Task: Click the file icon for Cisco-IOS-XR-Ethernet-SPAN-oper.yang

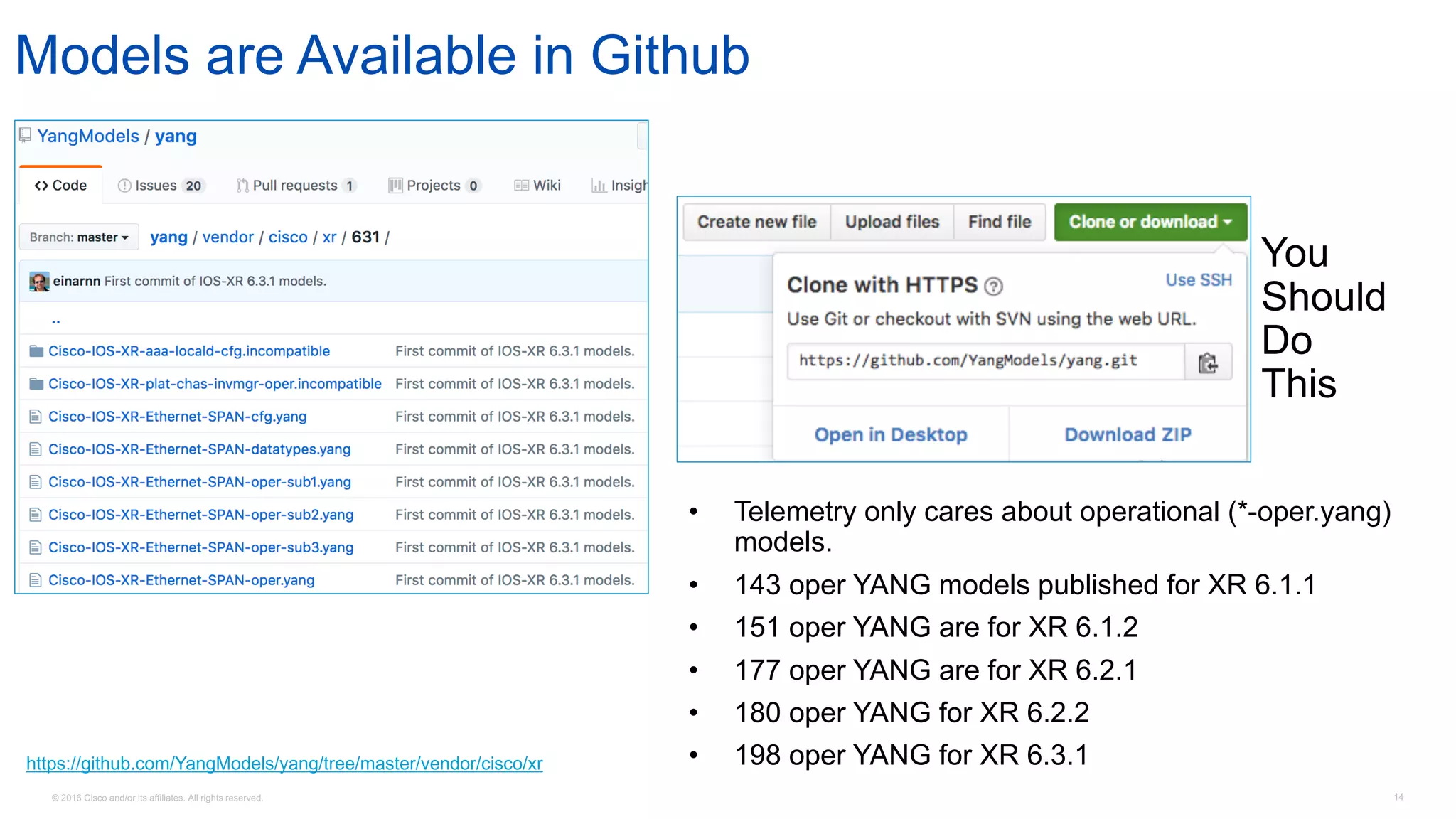Action: [x=35, y=580]
